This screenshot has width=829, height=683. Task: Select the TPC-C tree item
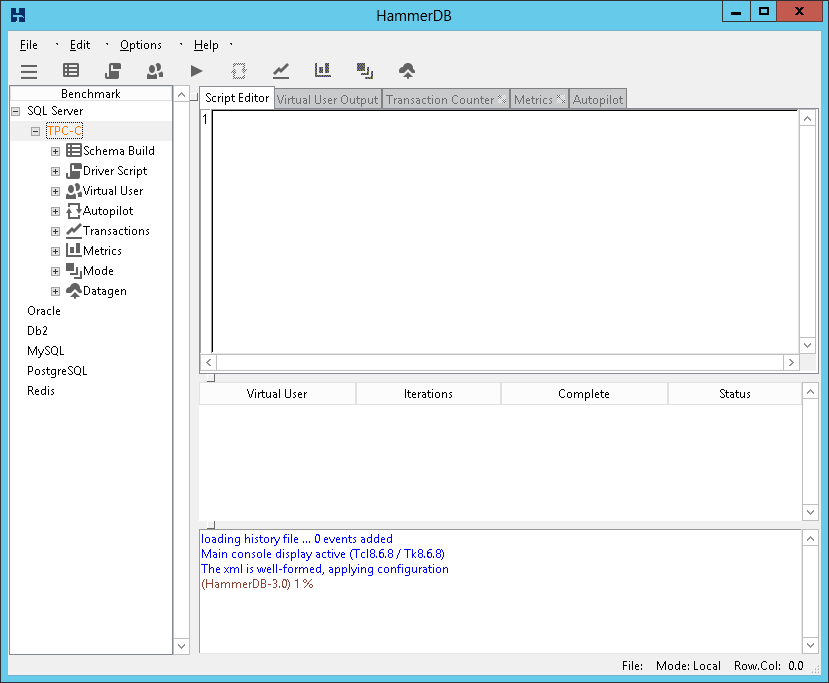[x=65, y=131]
